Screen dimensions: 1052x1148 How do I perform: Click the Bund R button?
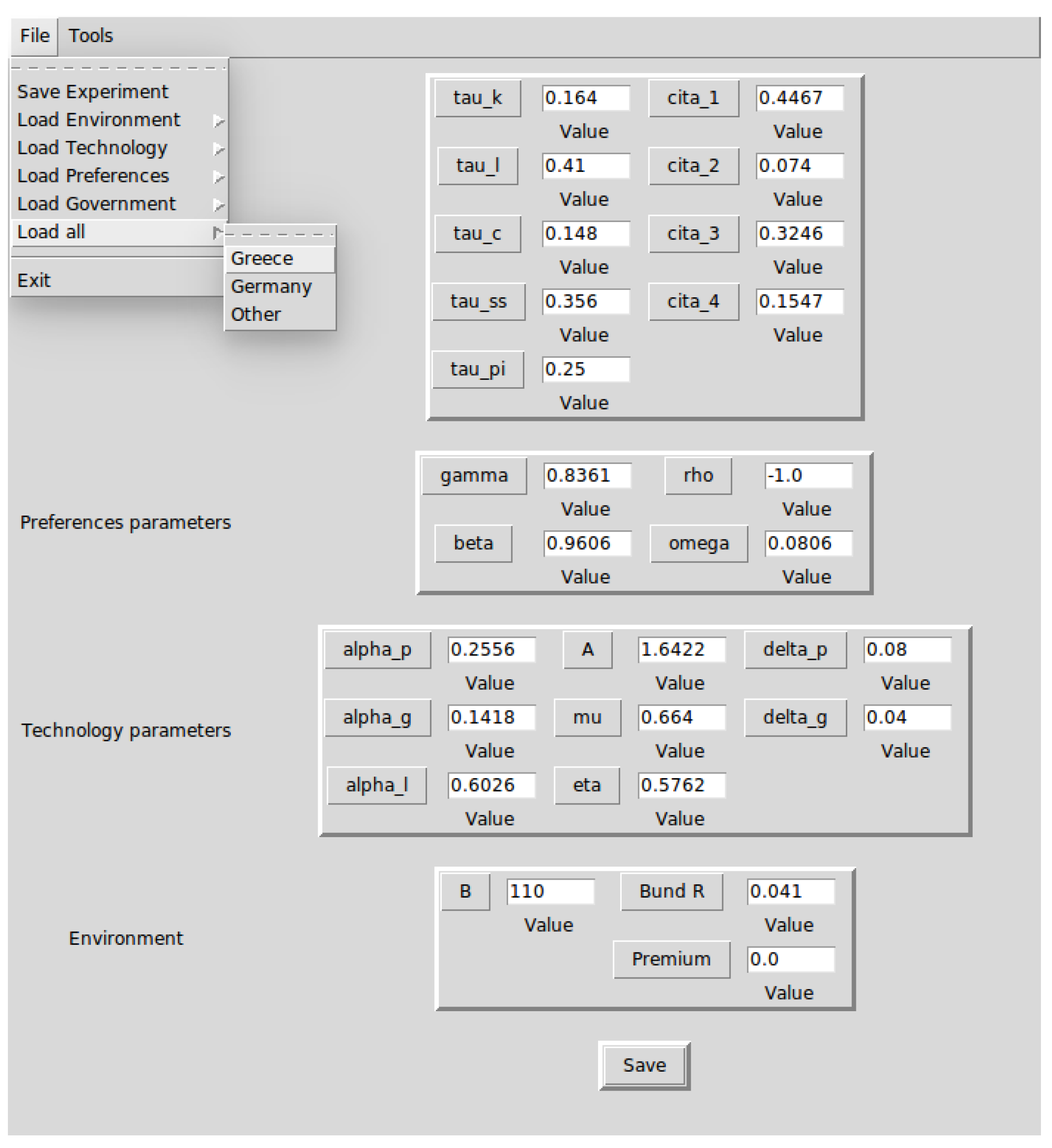pyautogui.click(x=672, y=892)
